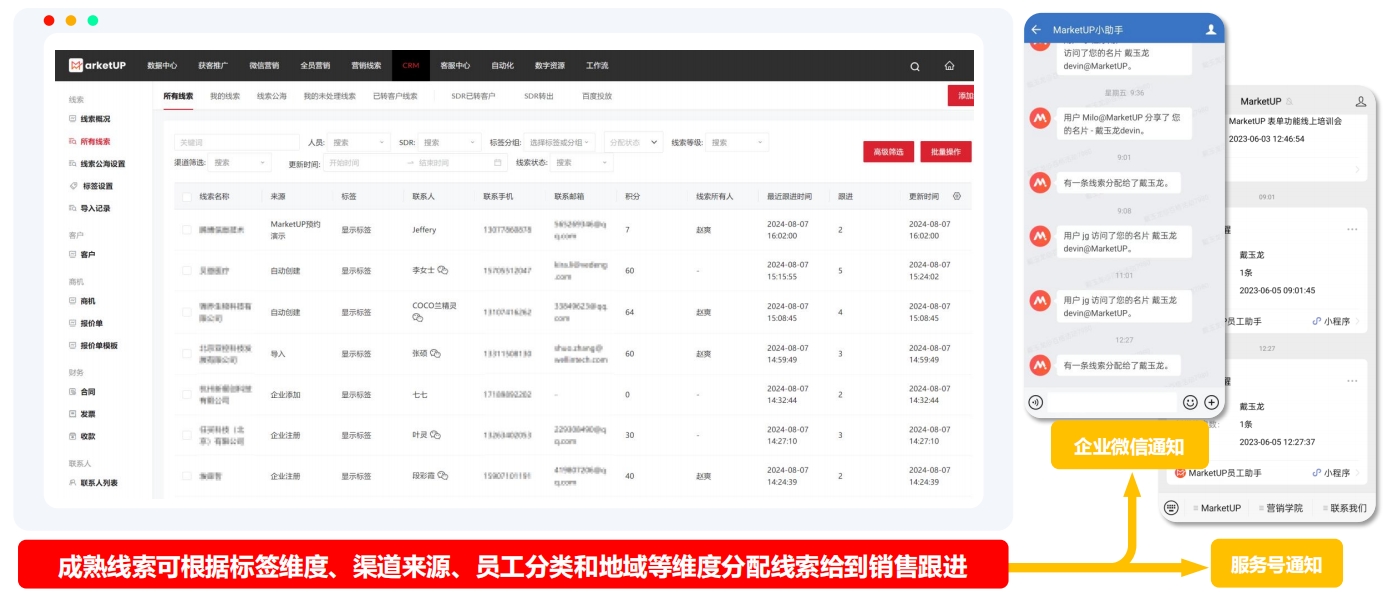Tap the voice input icon in chat
Image resolution: width=1391 pixels, height=597 pixels.
point(1036,402)
